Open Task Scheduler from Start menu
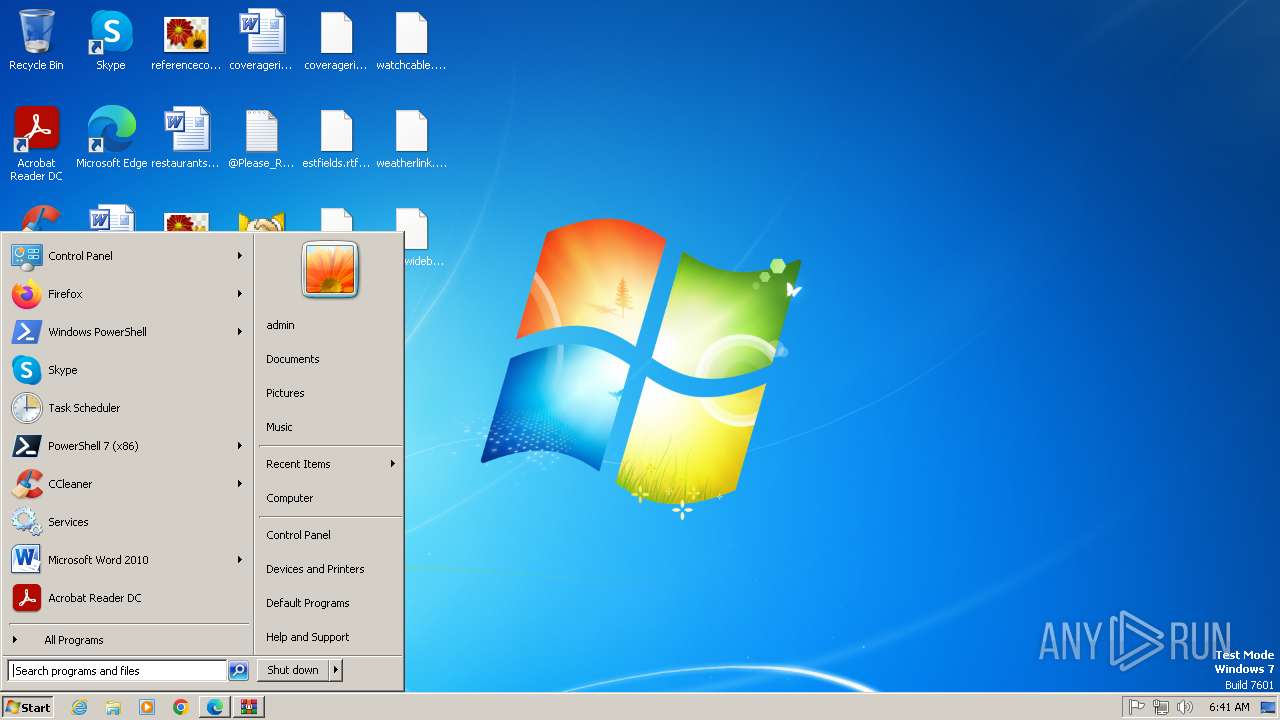Image resolution: width=1280 pixels, height=720 pixels. (128, 408)
